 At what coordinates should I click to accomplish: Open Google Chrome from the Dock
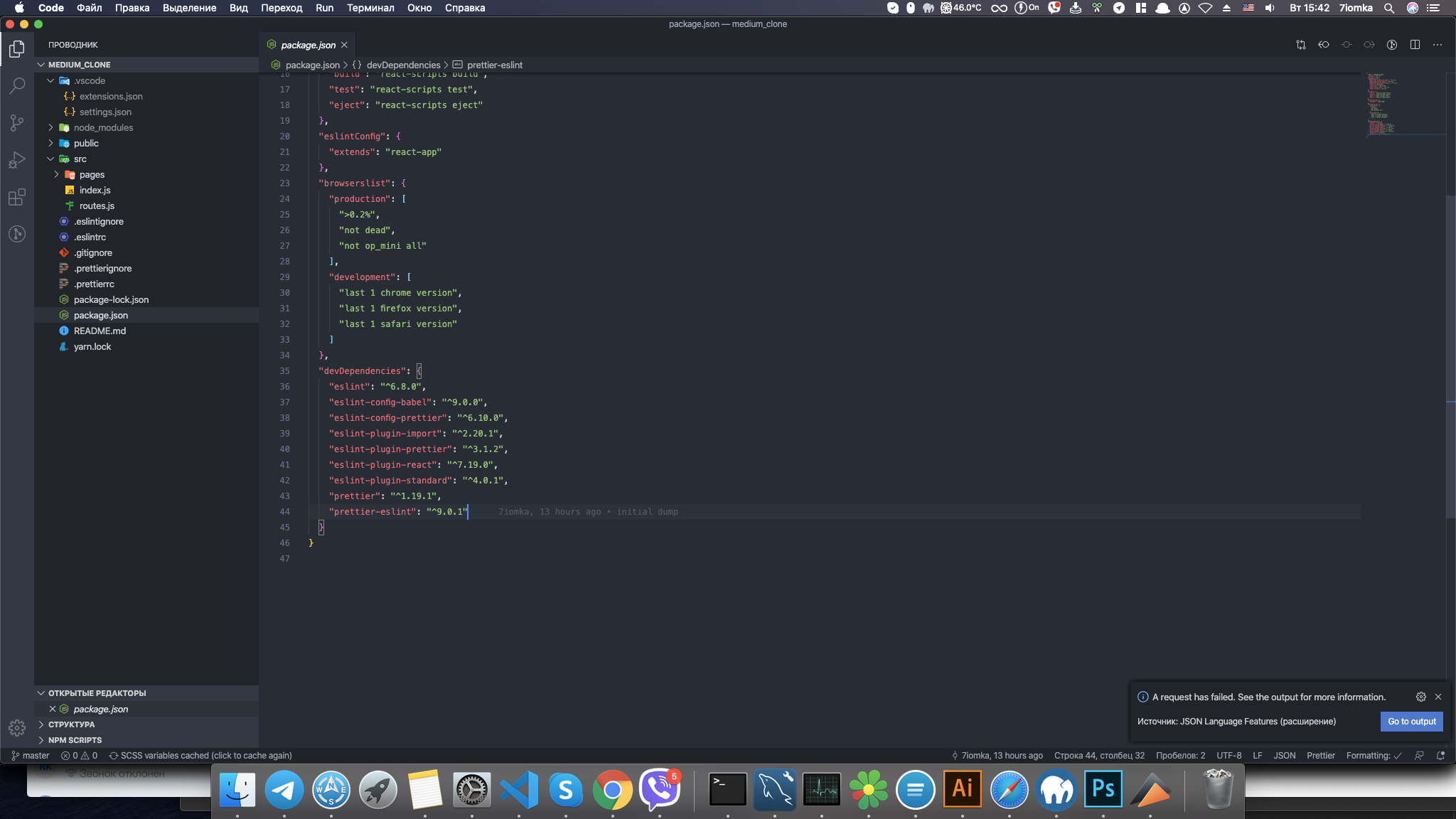(612, 789)
